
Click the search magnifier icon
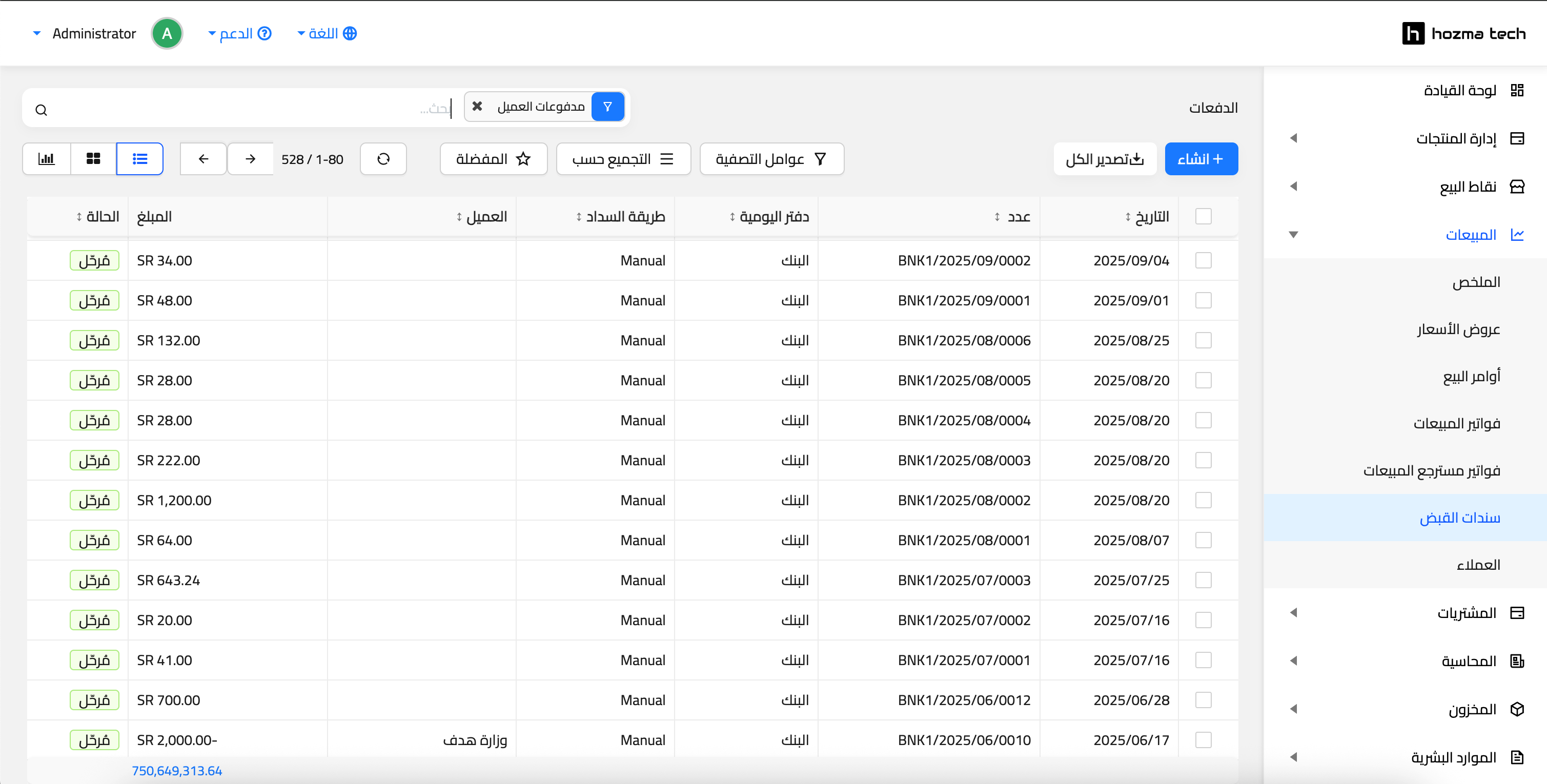point(41,110)
